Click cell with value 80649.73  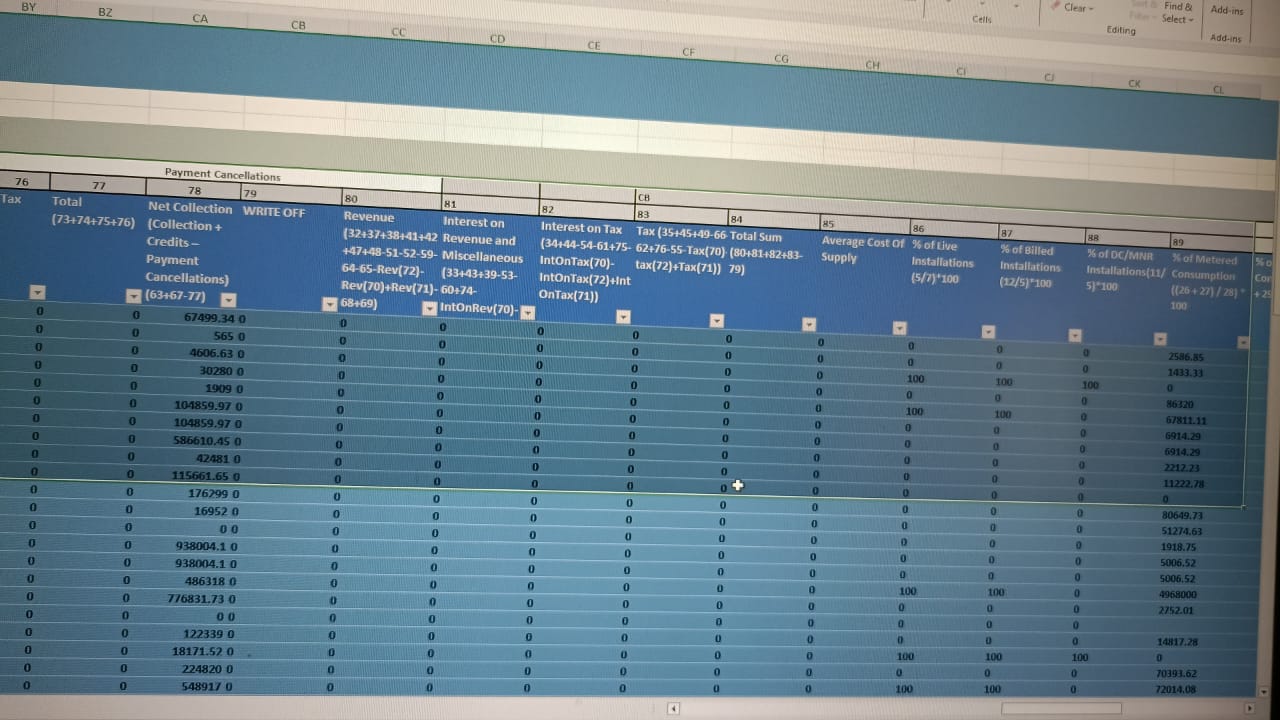1182,516
